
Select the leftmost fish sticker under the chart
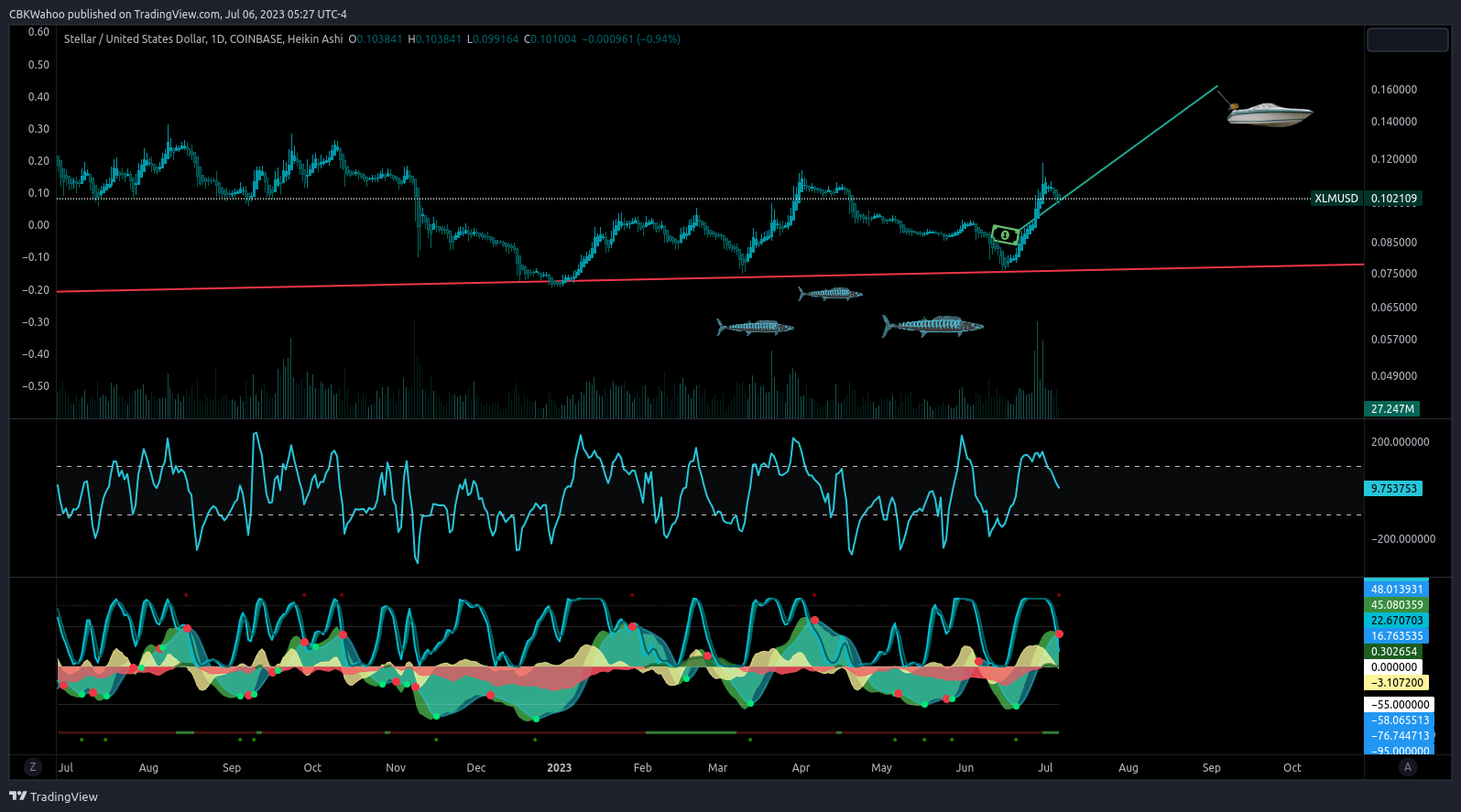[755, 327]
